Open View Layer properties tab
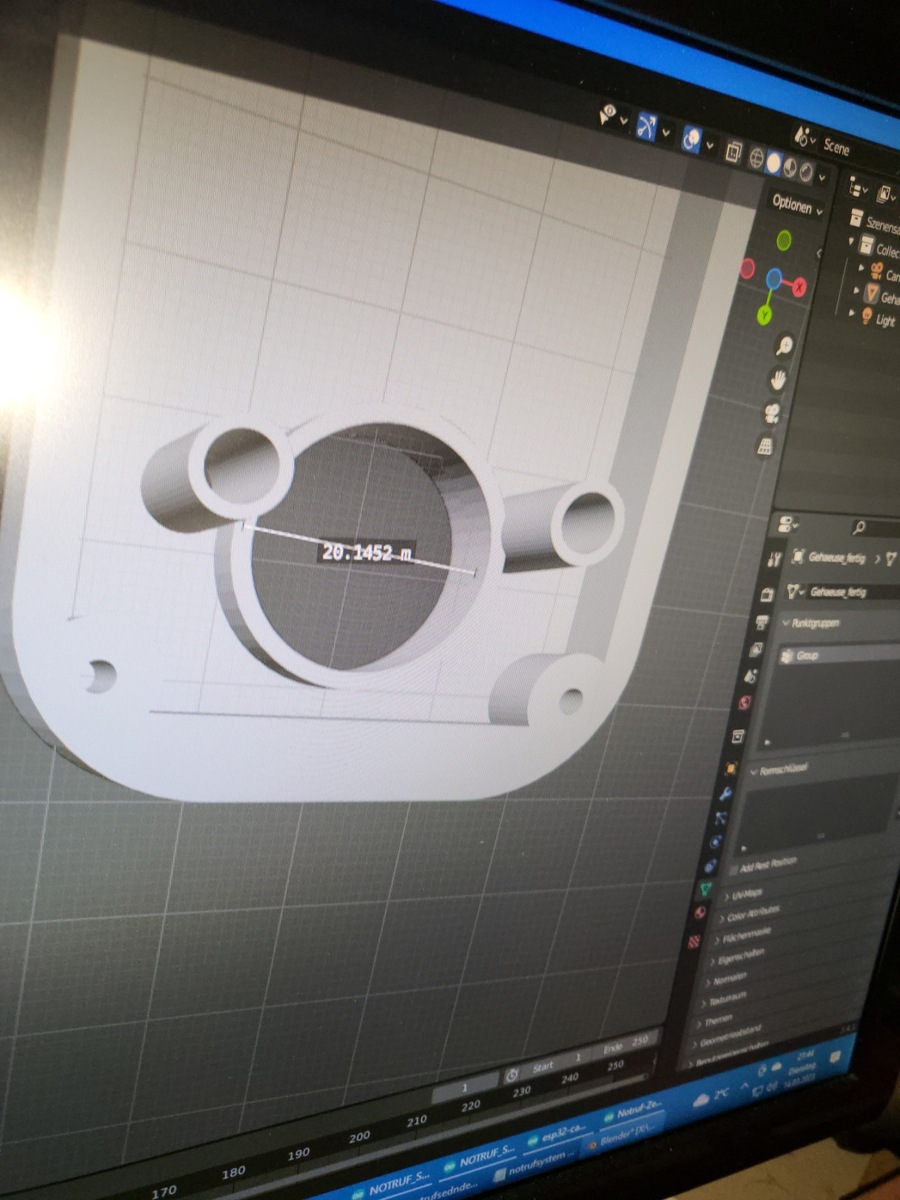Viewport: 900px width, 1200px height. point(755,648)
